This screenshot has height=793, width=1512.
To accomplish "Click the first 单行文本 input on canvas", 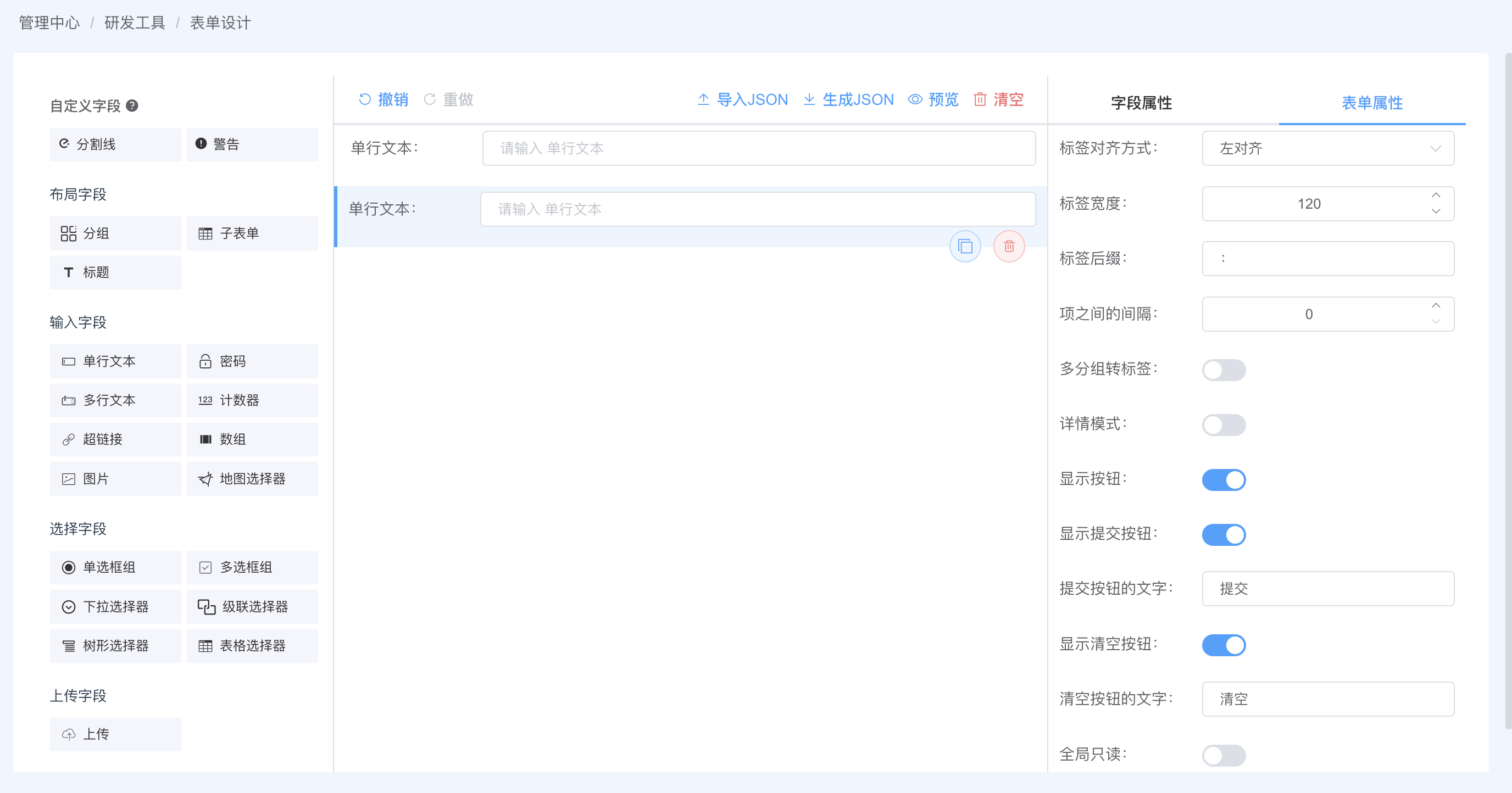I will click(x=758, y=148).
